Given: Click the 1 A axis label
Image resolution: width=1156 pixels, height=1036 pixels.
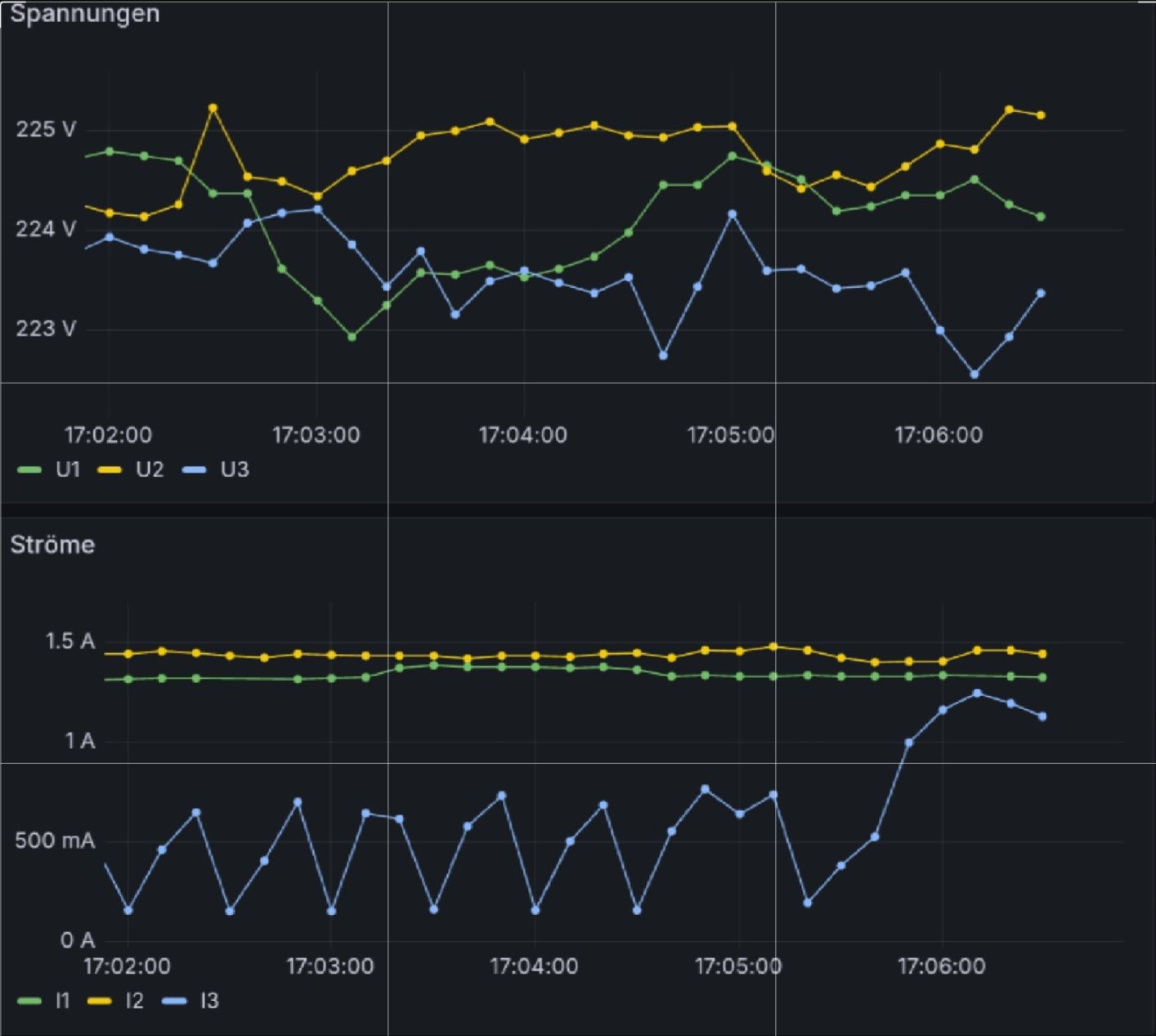Looking at the screenshot, I should tap(80, 741).
